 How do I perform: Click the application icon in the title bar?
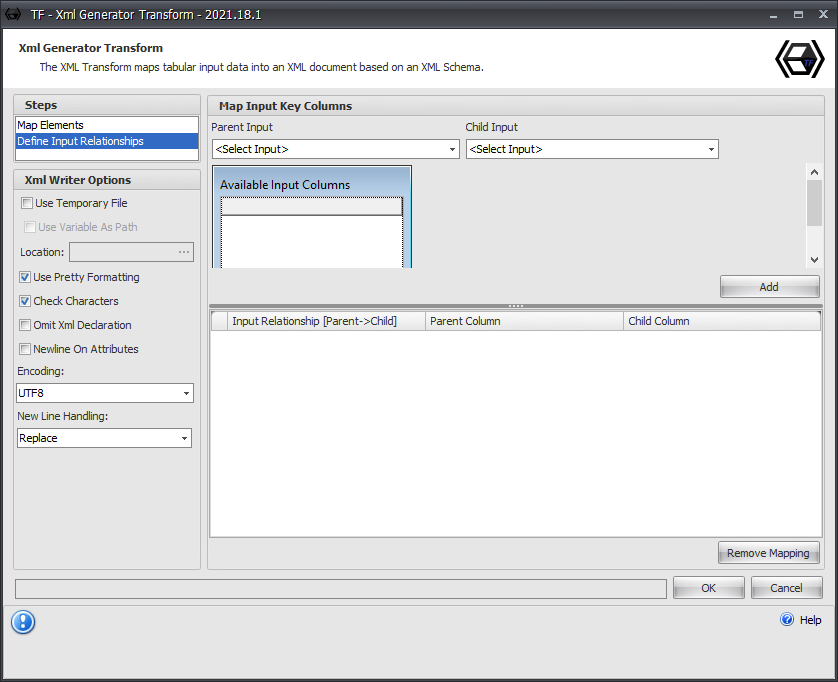click(x=12, y=14)
